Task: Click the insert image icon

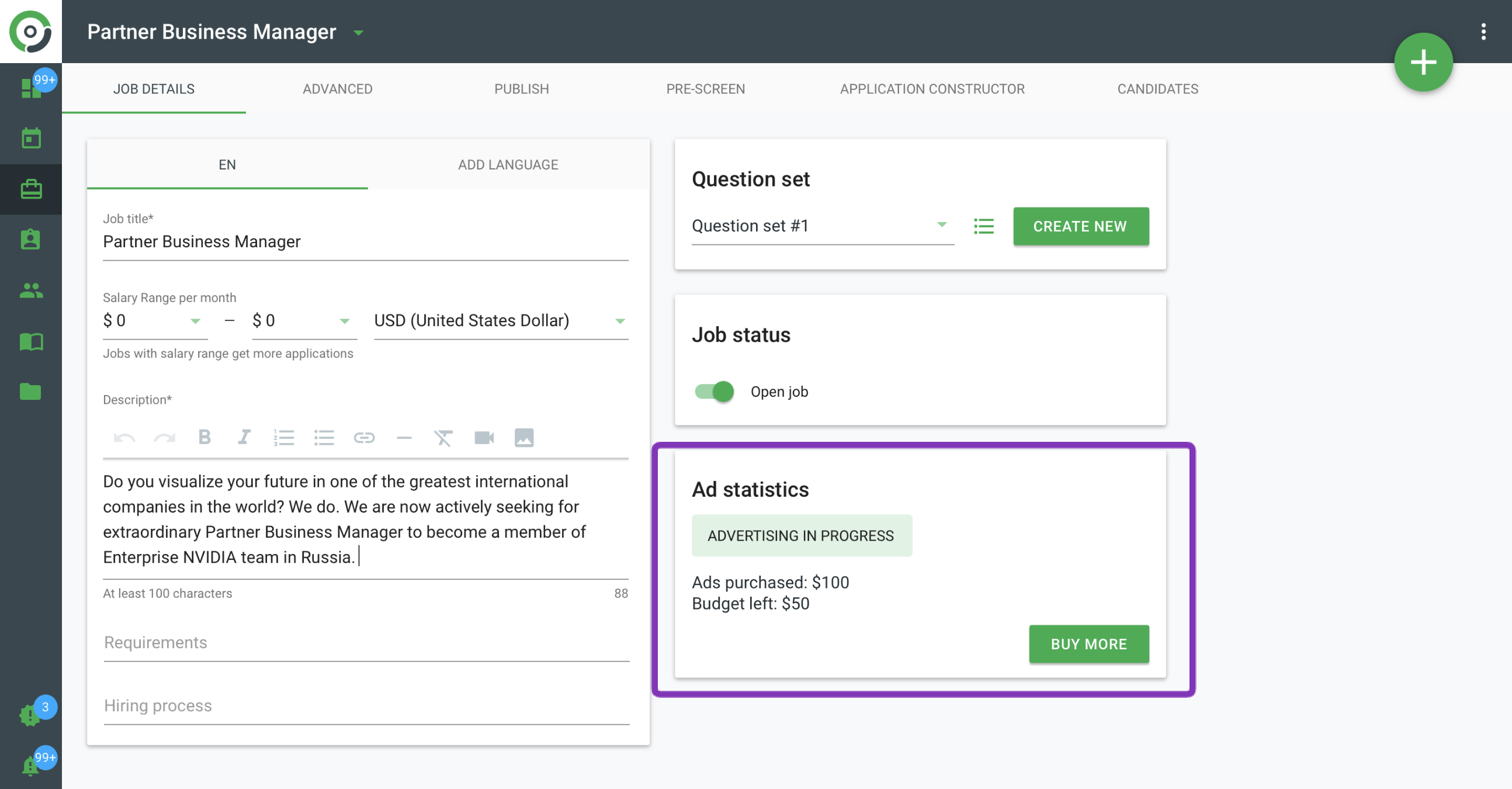Action: [x=524, y=437]
